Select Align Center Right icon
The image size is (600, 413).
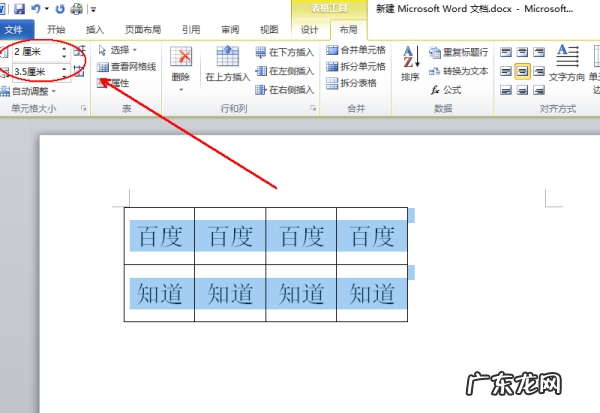tap(539, 71)
